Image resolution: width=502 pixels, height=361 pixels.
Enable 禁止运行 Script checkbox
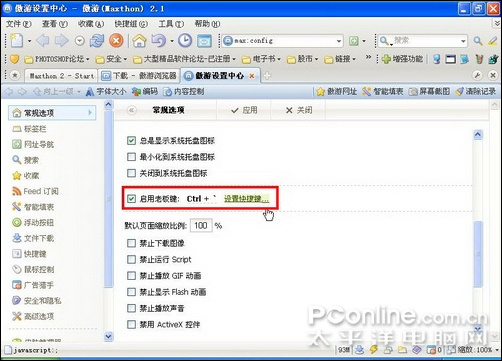point(131,259)
